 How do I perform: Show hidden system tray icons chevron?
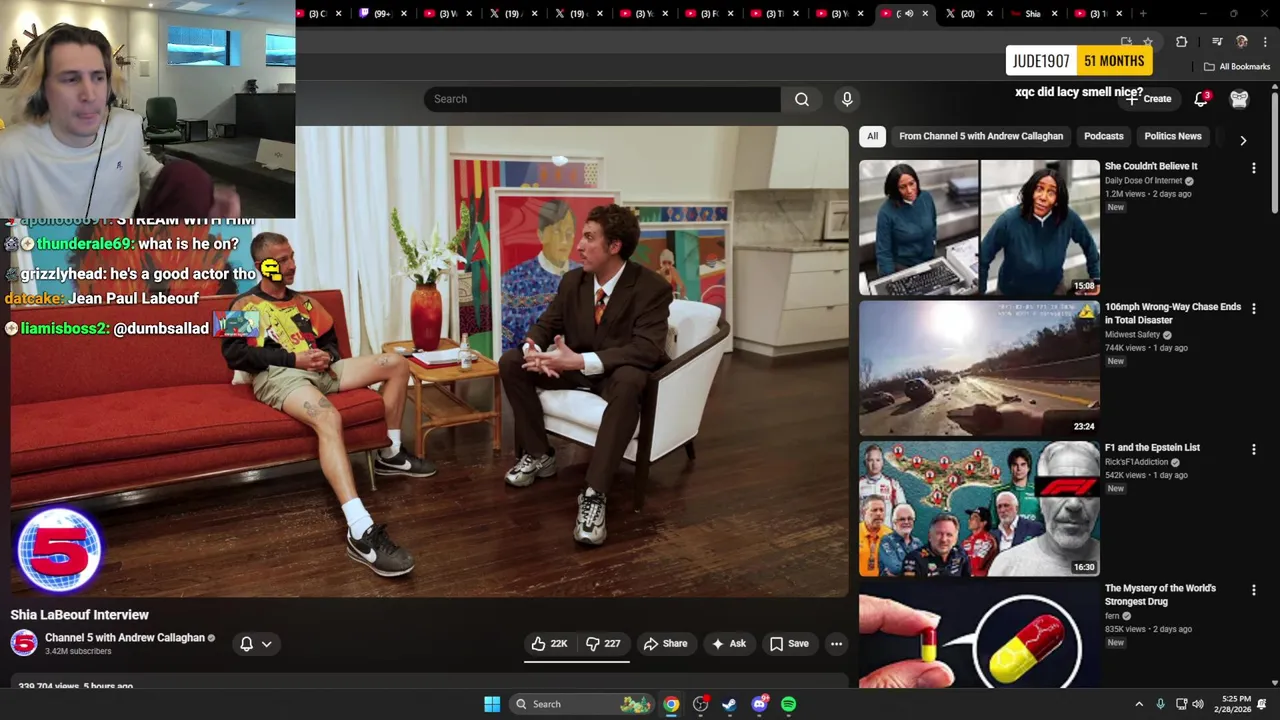click(x=1138, y=704)
